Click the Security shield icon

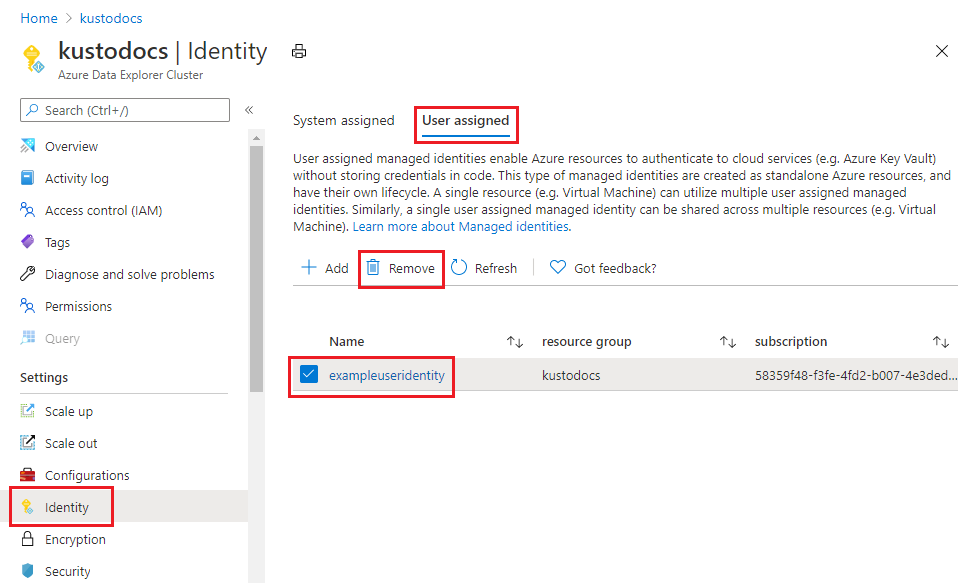(x=27, y=571)
